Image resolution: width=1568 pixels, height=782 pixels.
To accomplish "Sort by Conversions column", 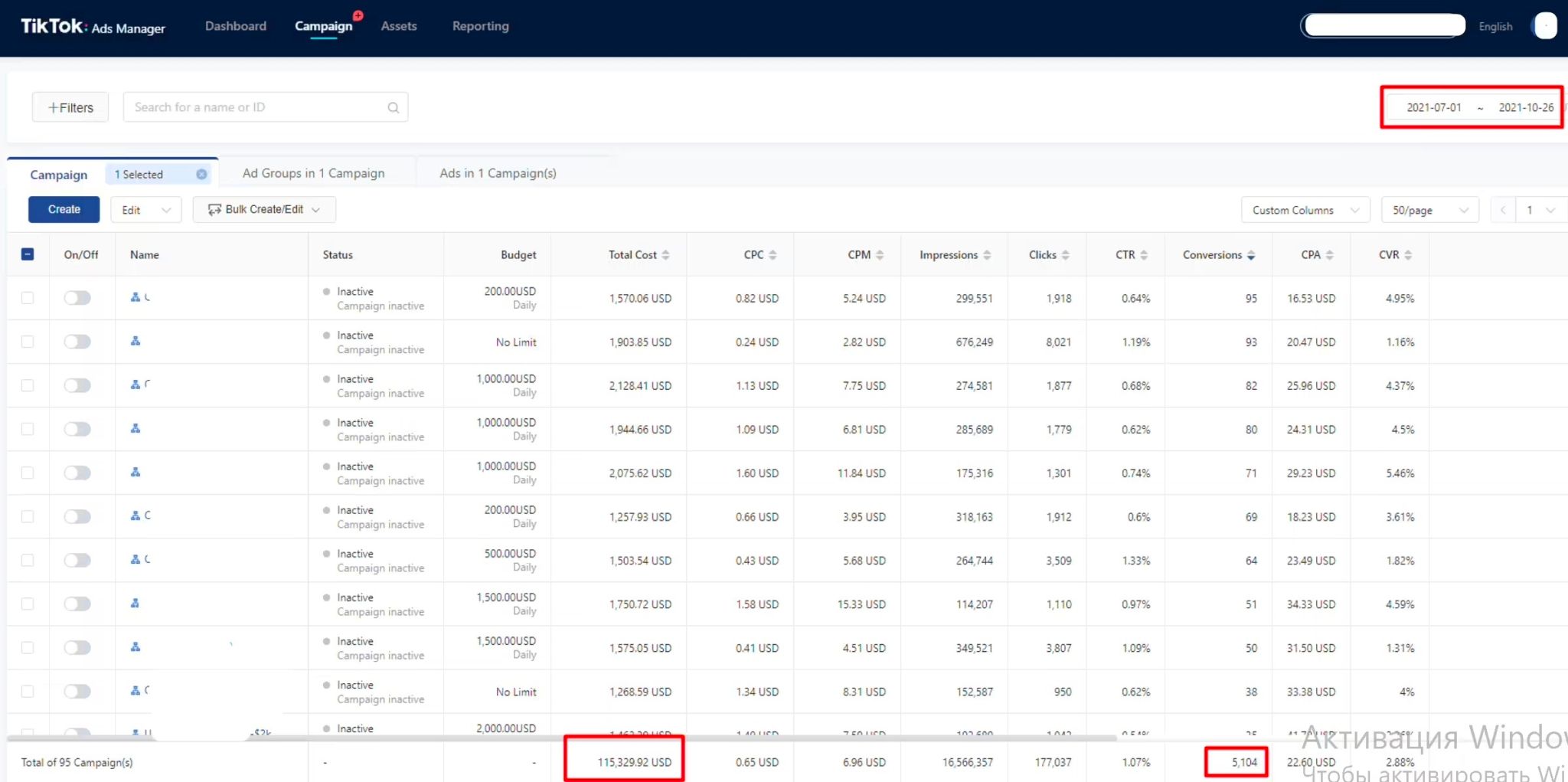I will pyautogui.click(x=1251, y=255).
